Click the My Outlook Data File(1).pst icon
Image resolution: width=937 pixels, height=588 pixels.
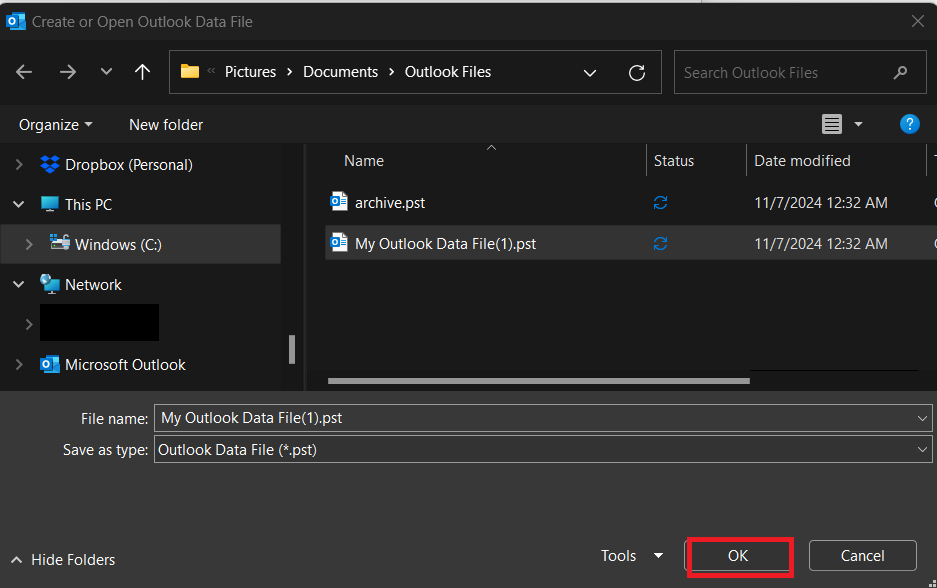coord(339,242)
